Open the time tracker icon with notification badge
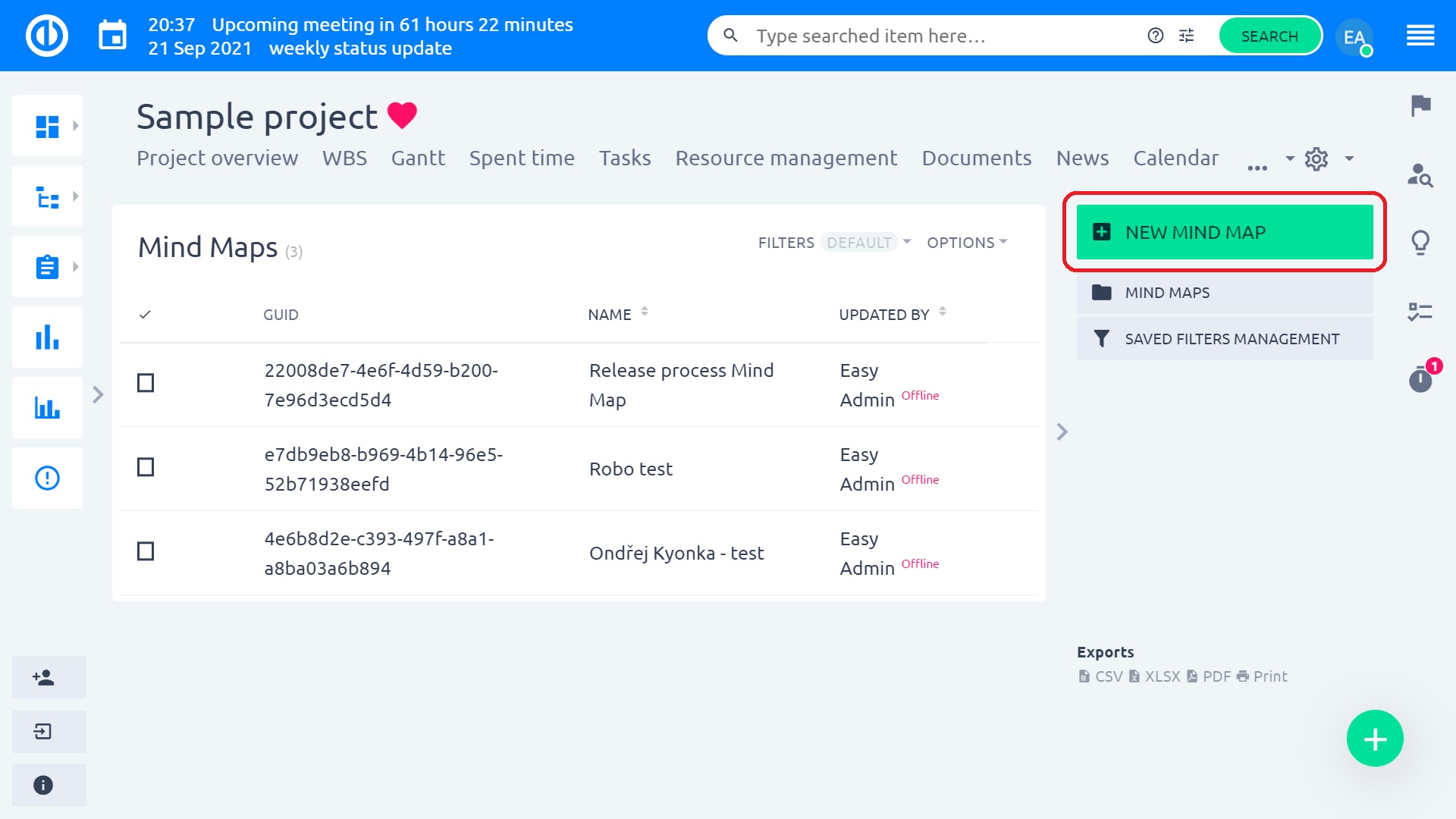Viewport: 1456px width, 819px height. tap(1421, 381)
